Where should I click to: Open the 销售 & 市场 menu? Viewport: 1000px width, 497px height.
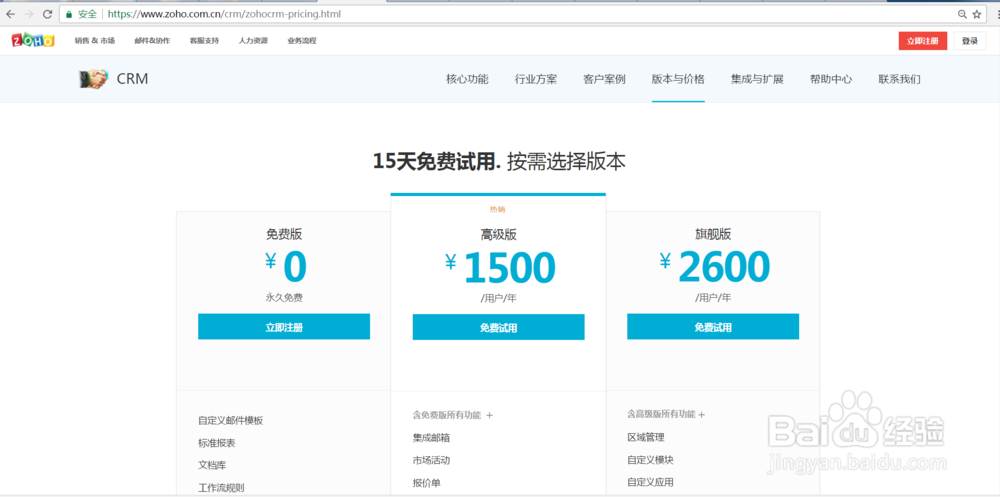(x=94, y=41)
